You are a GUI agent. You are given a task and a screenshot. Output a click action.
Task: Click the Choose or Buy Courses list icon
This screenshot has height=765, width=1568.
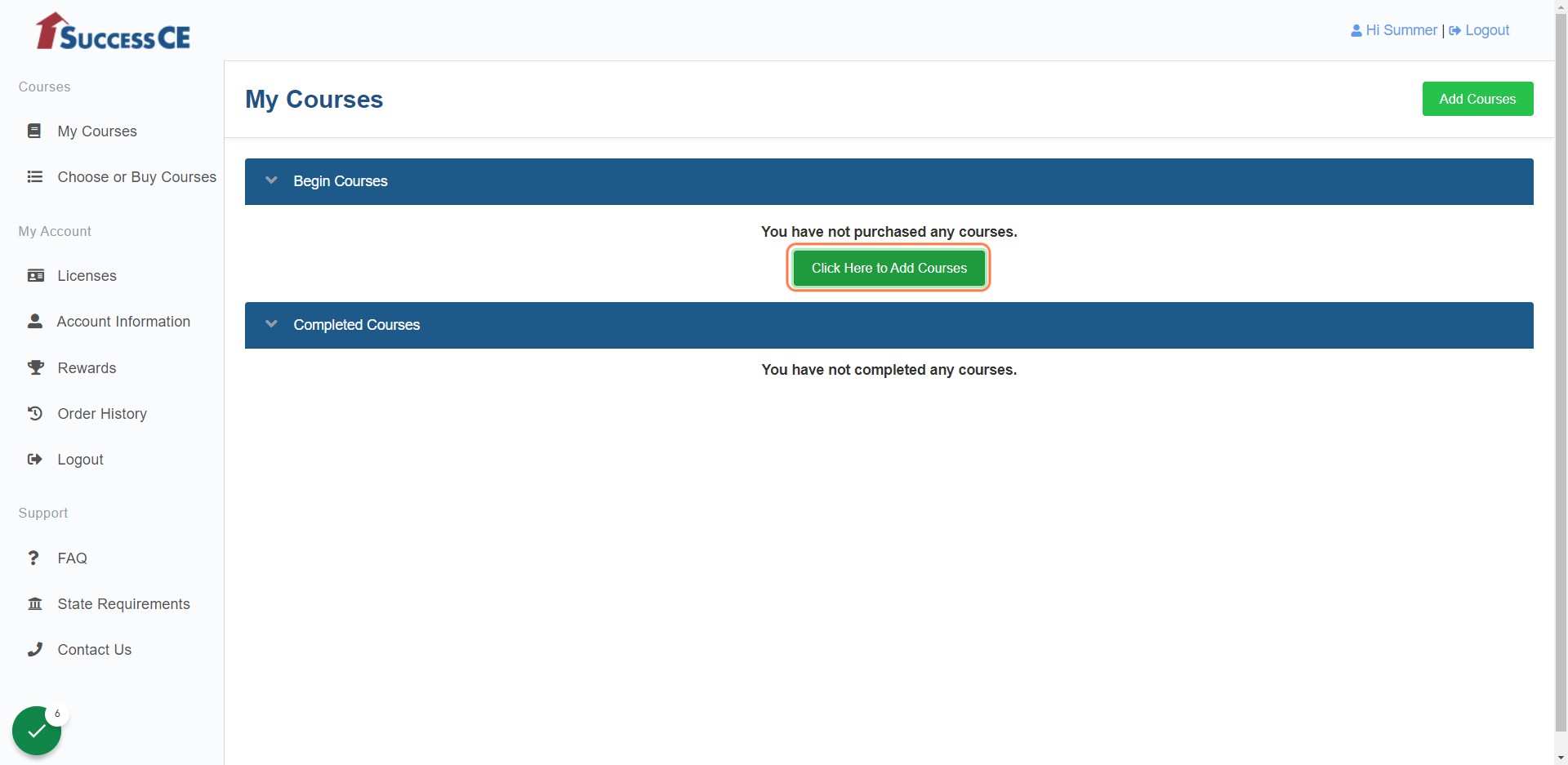tap(35, 176)
